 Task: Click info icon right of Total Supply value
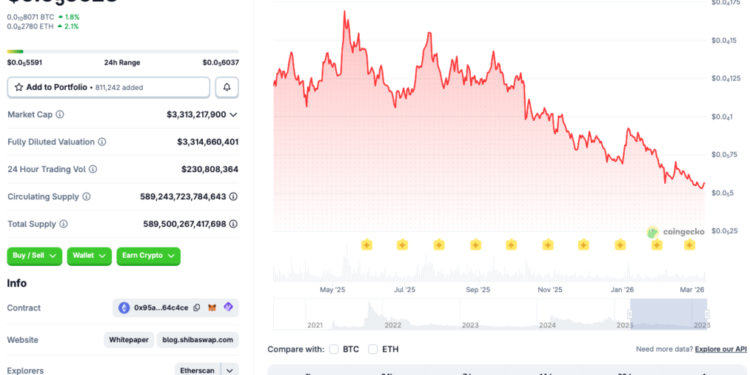[233, 224]
